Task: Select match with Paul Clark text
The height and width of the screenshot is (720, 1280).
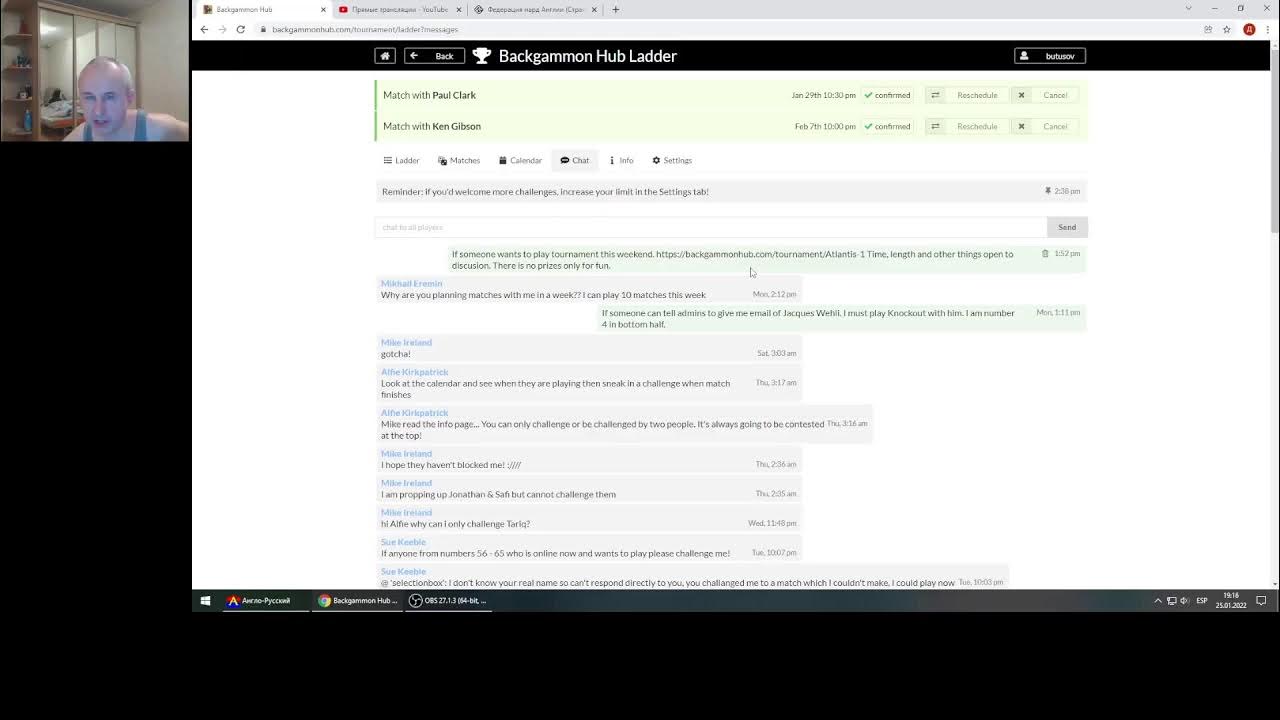Action: [x=429, y=95]
